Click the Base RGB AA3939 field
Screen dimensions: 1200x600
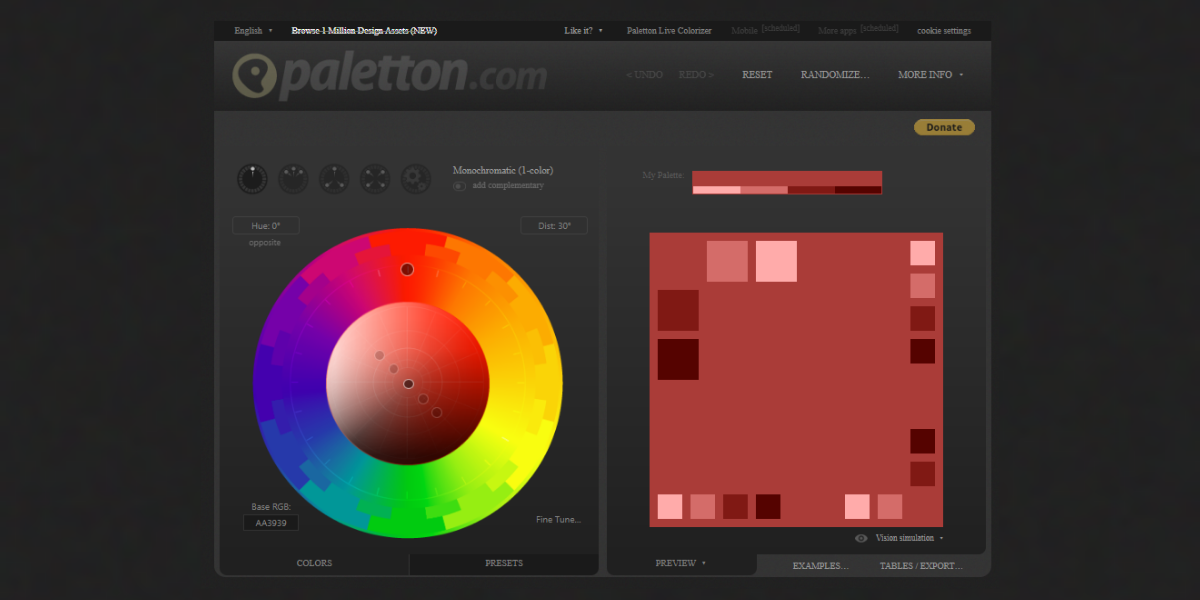[x=271, y=523]
